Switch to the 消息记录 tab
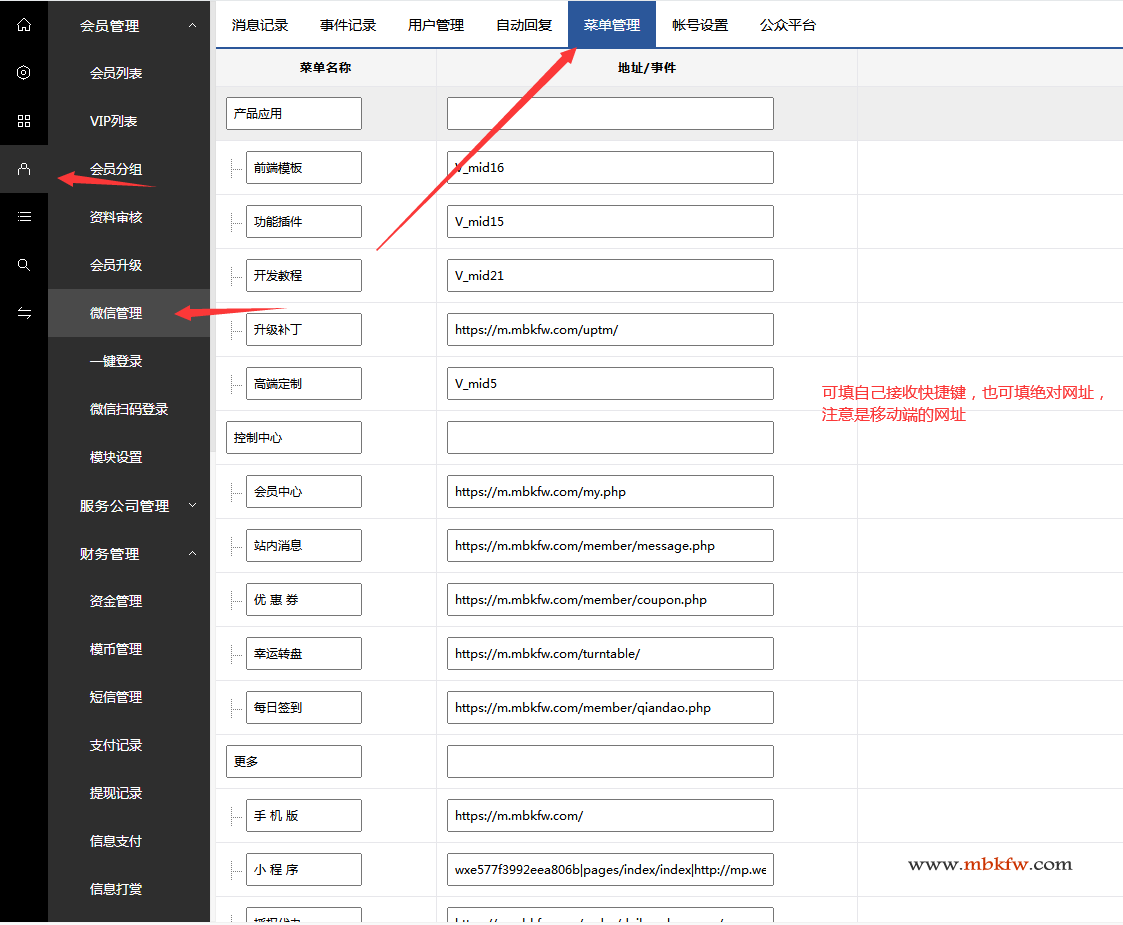Screen dimensions: 1123x925 (260, 25)
